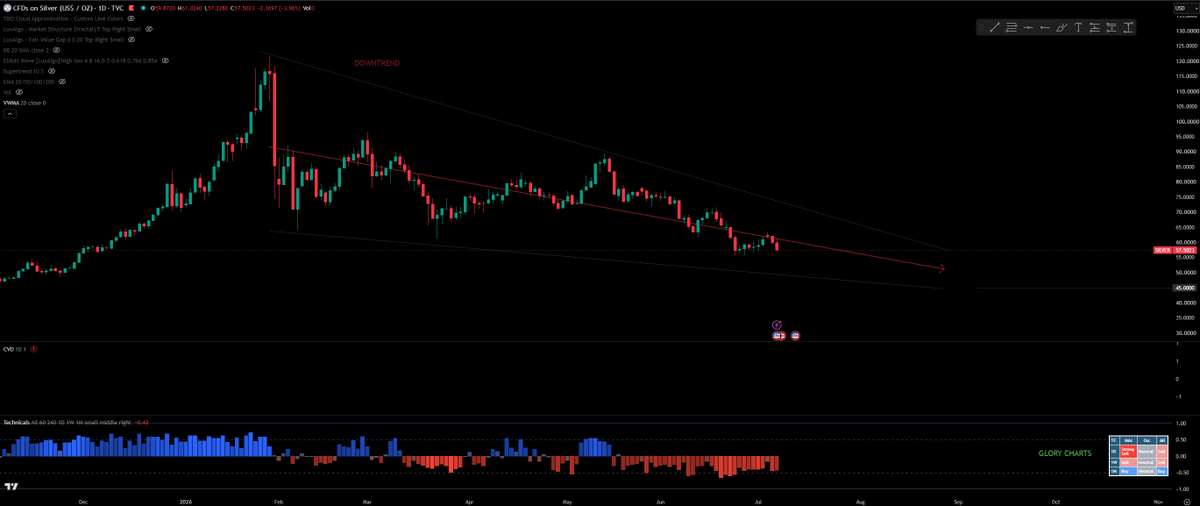Screen dimensions: 1200x506
Task: Open the CFDs on Silver symbol title
Action: [x=68, y=8]
